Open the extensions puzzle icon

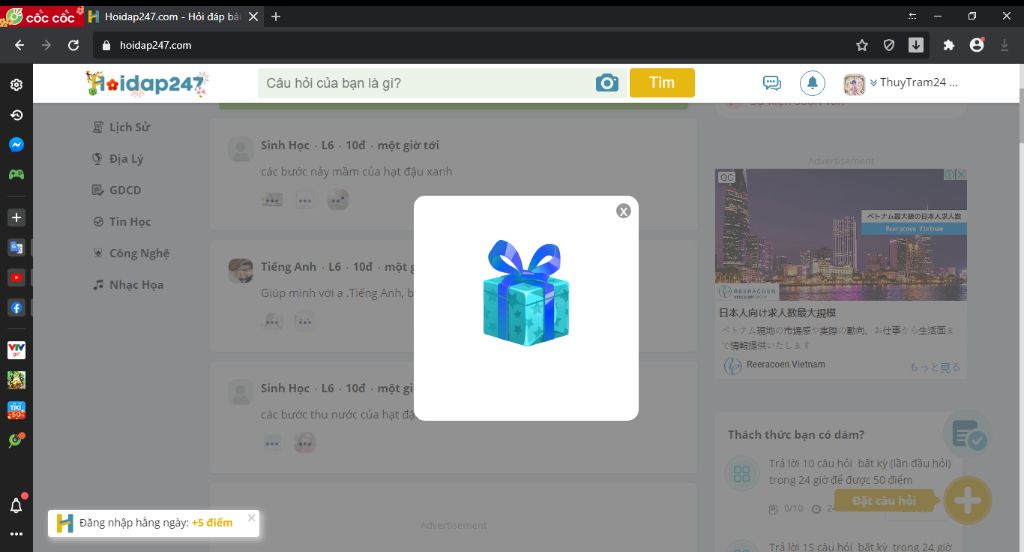949,45
